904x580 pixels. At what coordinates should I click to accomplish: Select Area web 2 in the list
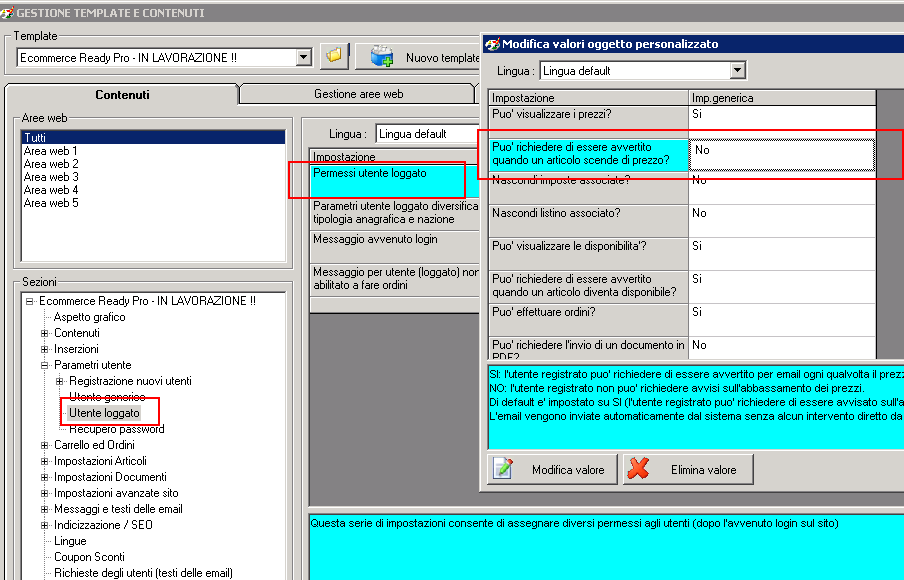tap(153, 164)
